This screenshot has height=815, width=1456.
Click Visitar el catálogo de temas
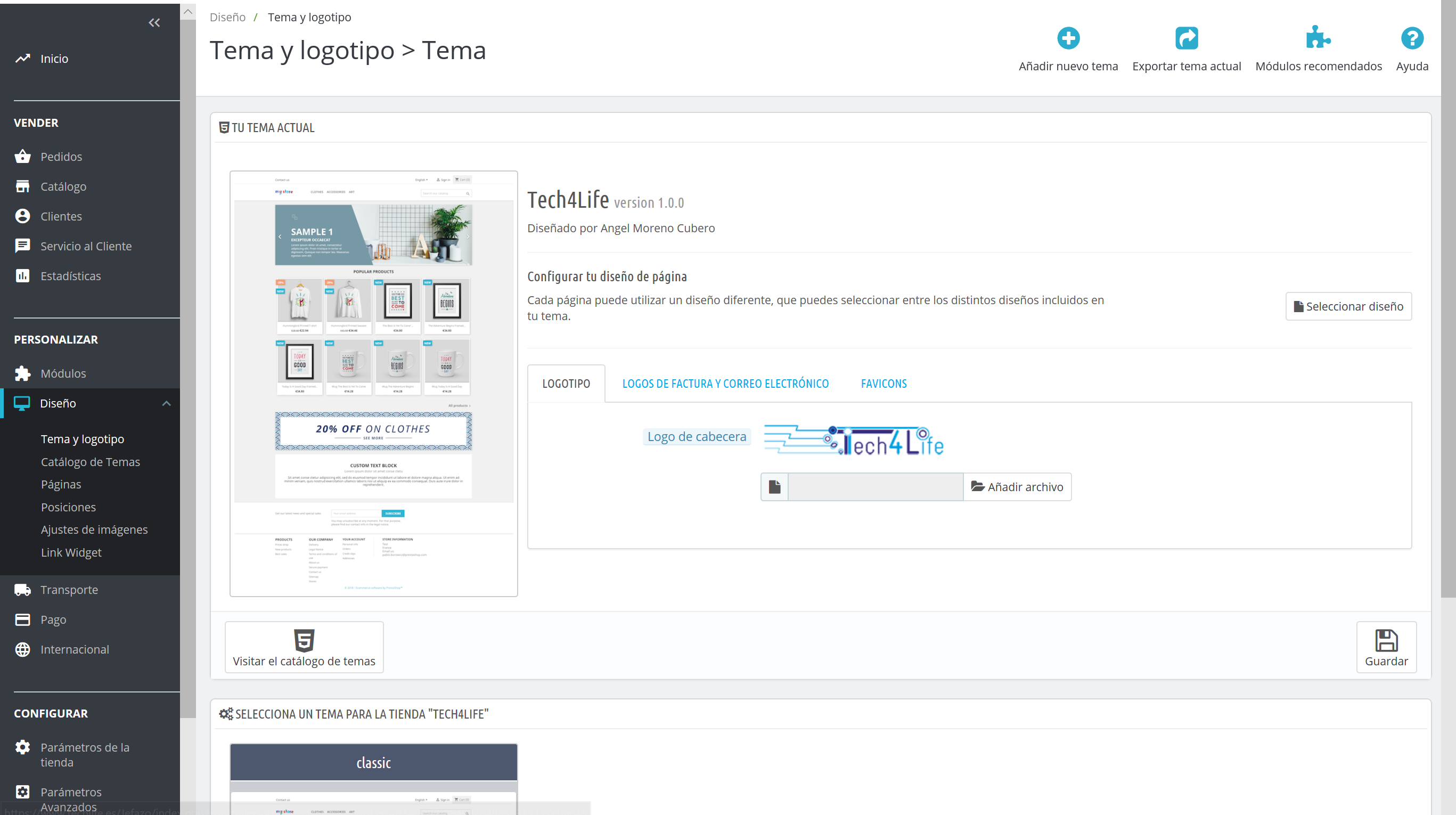click(304, 647)
